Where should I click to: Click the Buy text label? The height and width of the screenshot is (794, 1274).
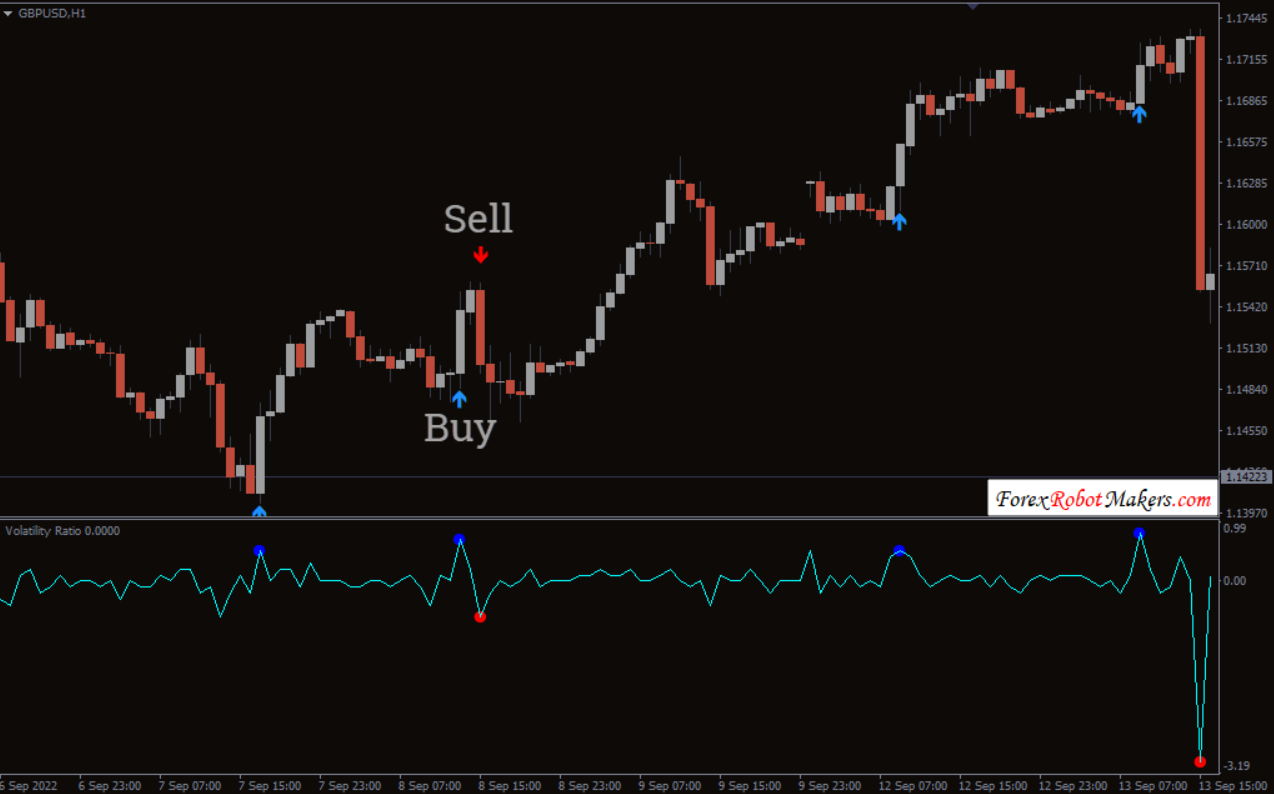pyautogui.click(x=460, y=428)
